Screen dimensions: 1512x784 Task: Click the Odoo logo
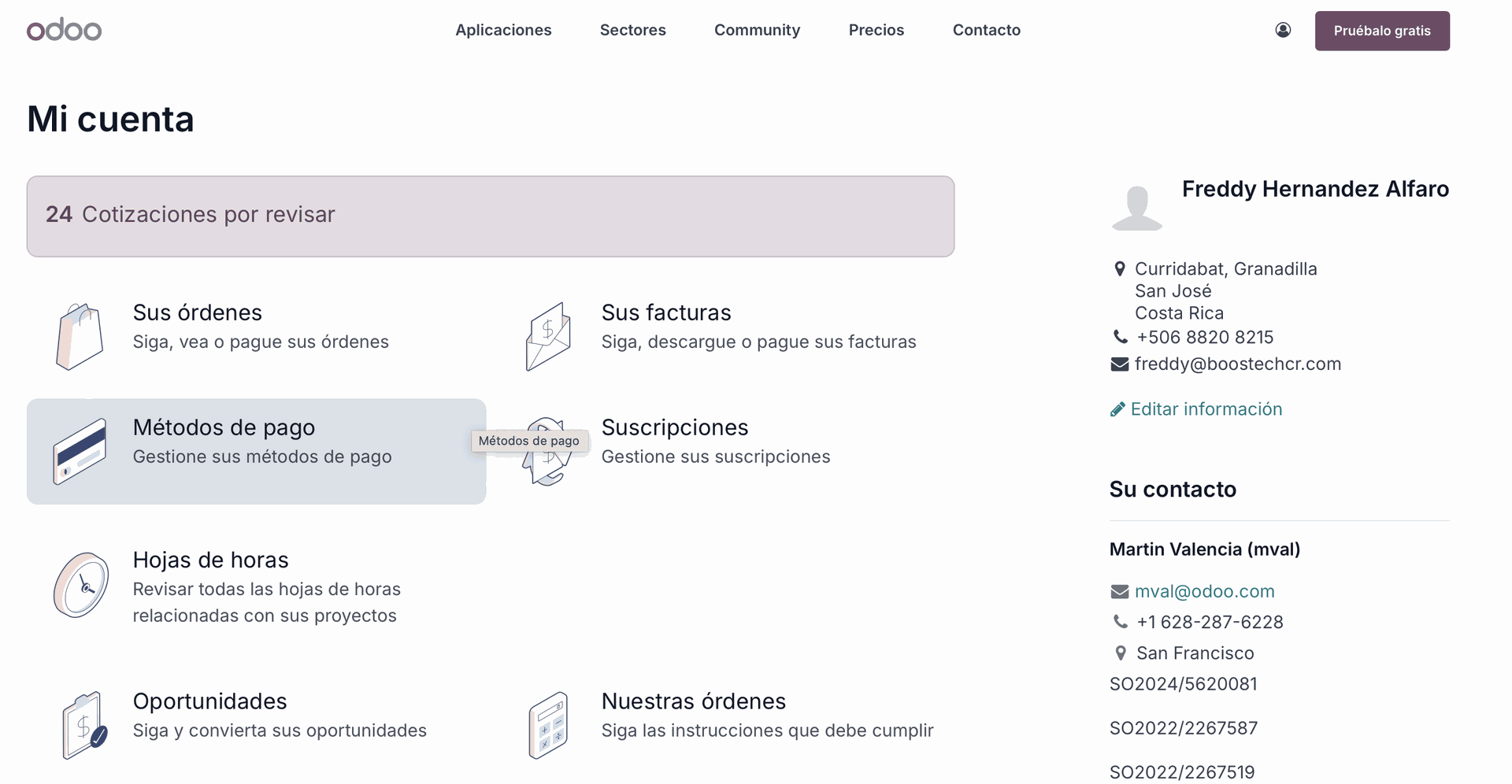(64, 30)
